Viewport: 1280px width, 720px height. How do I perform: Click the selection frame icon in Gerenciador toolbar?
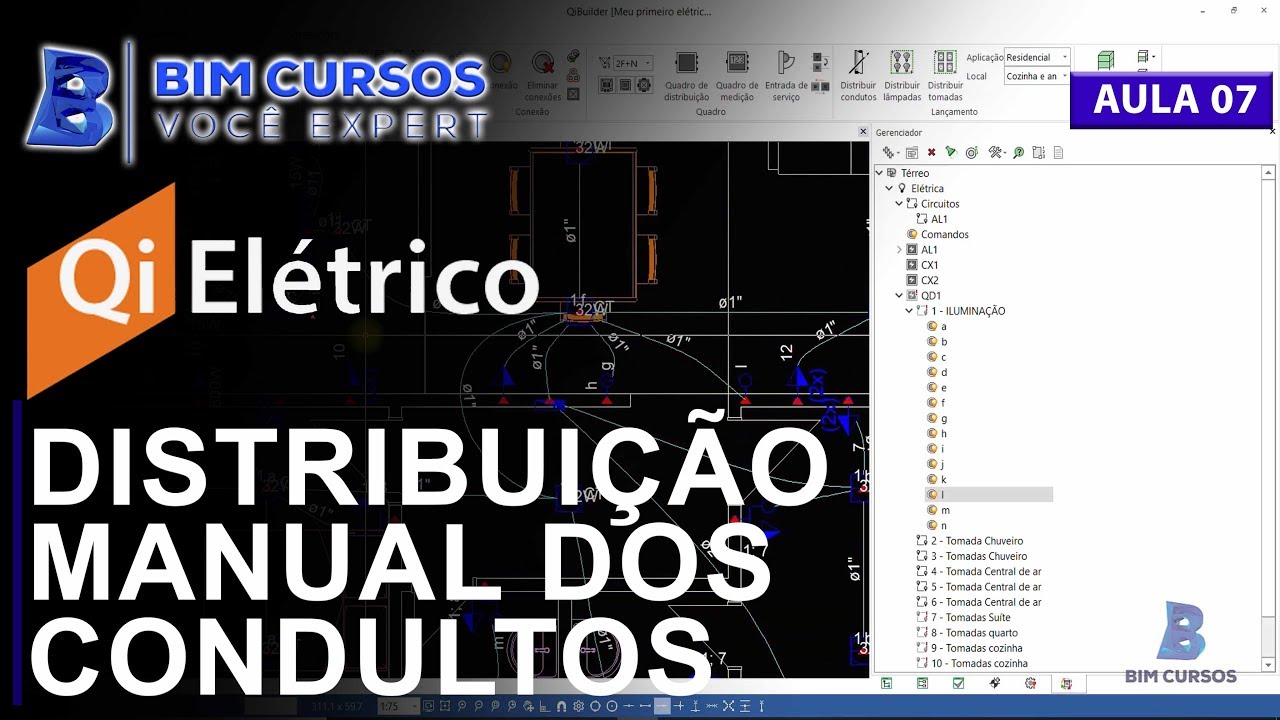pos(1038,153)
